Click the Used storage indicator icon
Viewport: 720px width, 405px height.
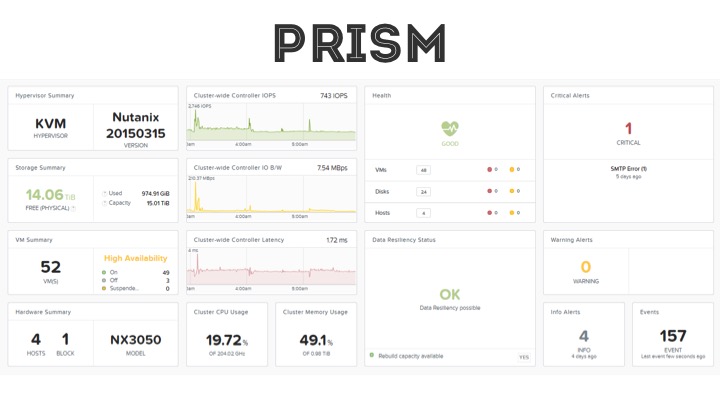[104, 194]
